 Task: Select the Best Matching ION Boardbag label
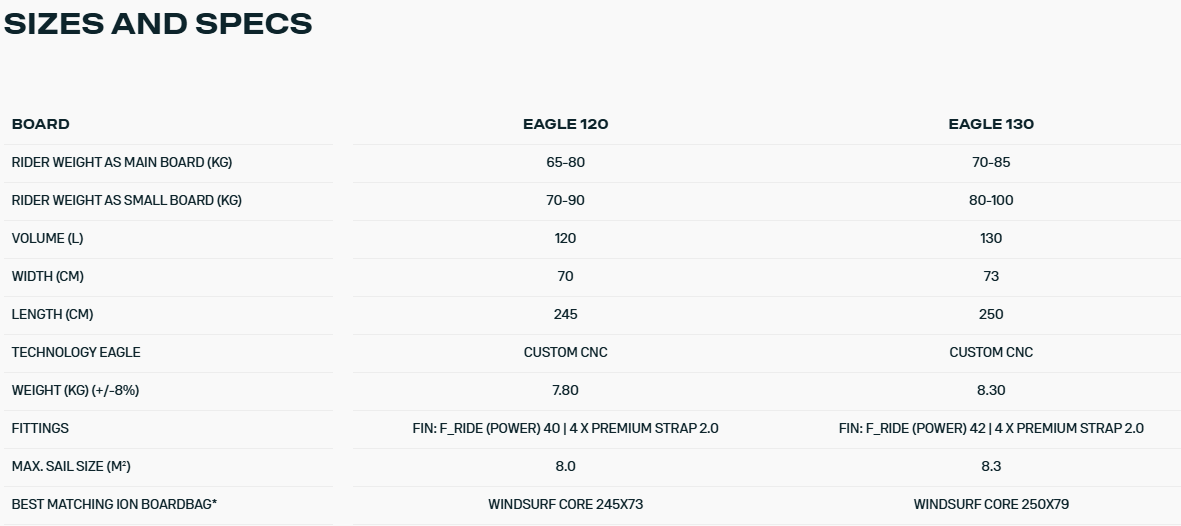point(115,504)
